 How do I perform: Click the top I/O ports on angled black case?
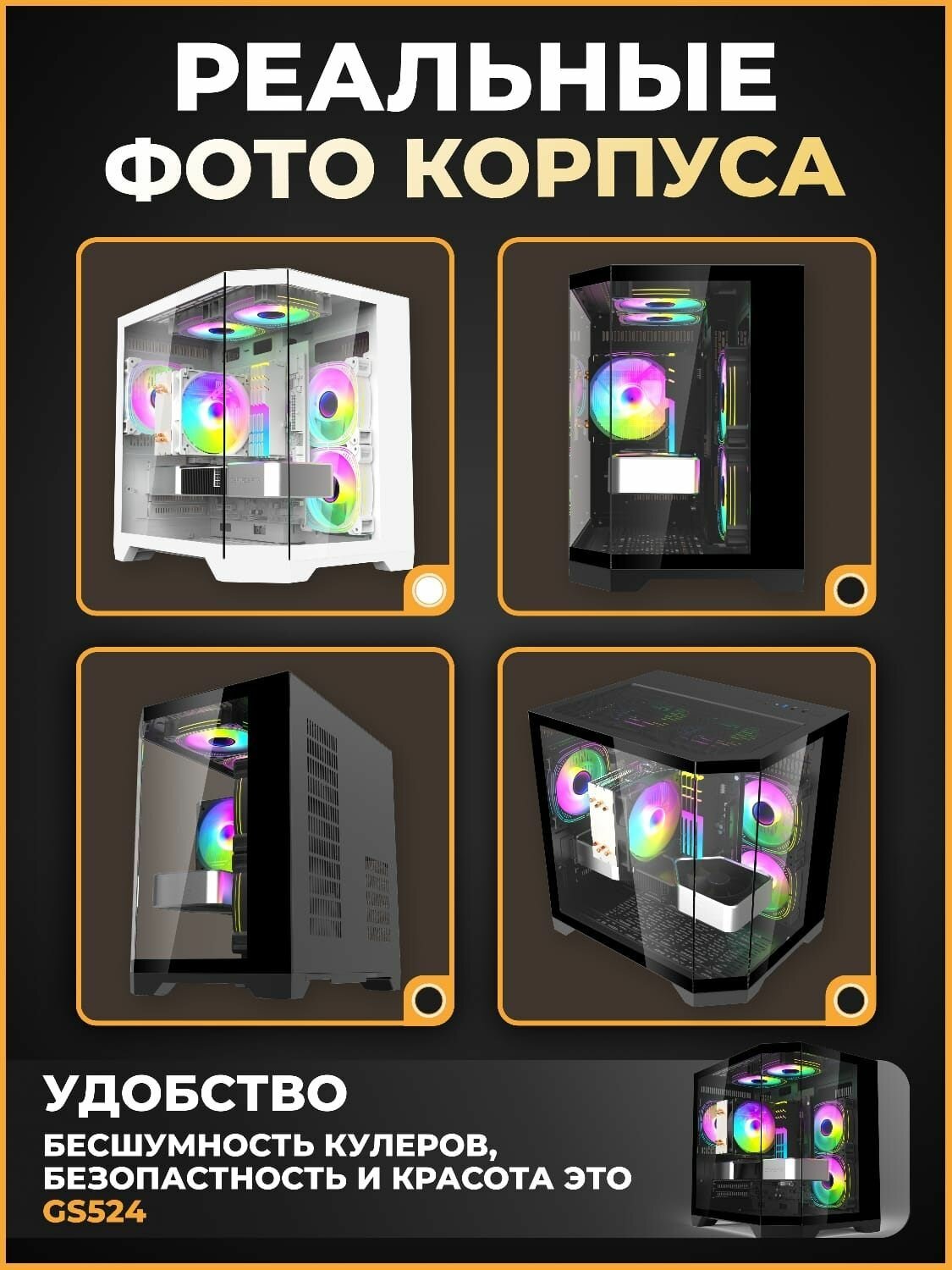coord(784,701)
